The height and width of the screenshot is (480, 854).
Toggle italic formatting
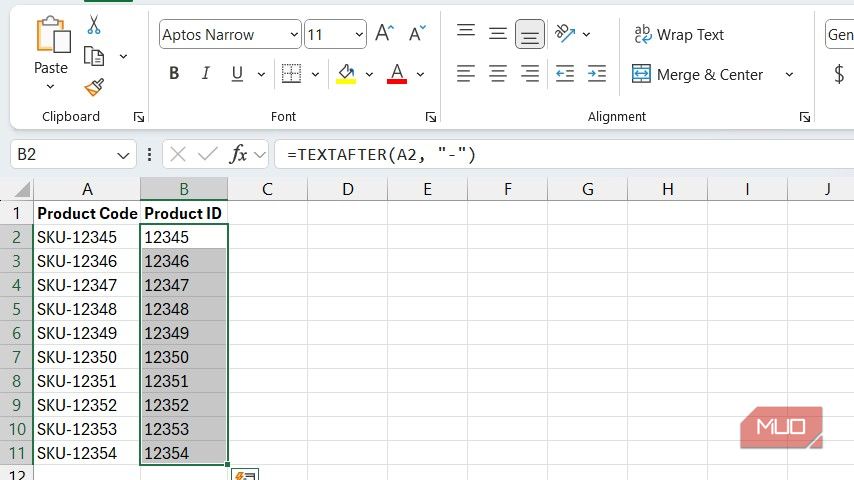pyautogui.click(x=205, y=73)
